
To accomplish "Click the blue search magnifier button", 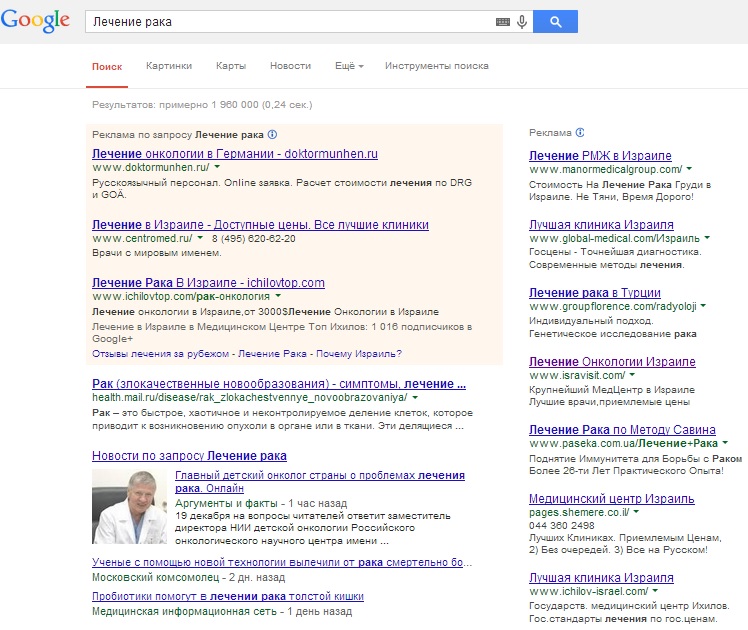I will tap(555, 21).
